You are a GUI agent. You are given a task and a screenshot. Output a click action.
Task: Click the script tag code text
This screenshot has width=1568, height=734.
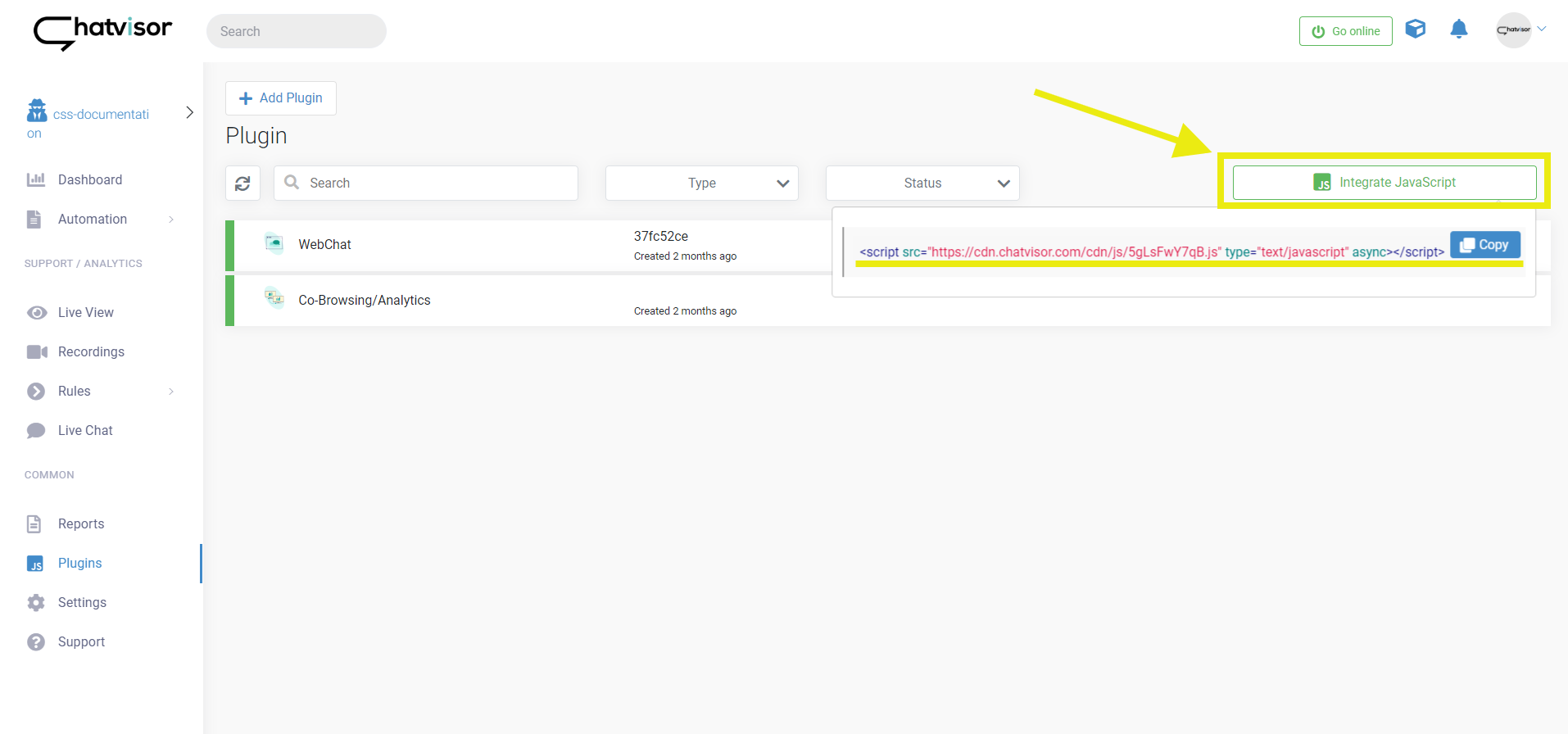click(x=1152, y=252)
